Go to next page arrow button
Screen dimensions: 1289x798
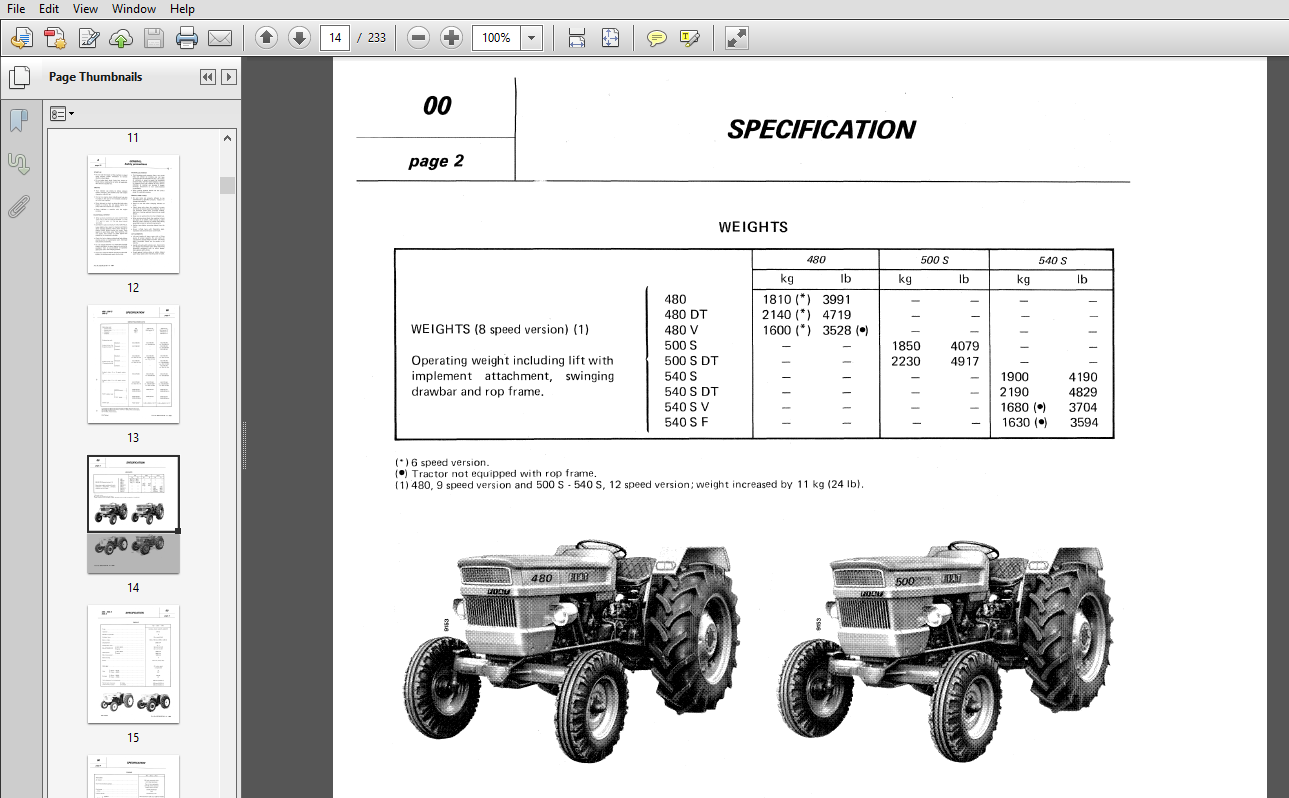[x=299, y=38]
